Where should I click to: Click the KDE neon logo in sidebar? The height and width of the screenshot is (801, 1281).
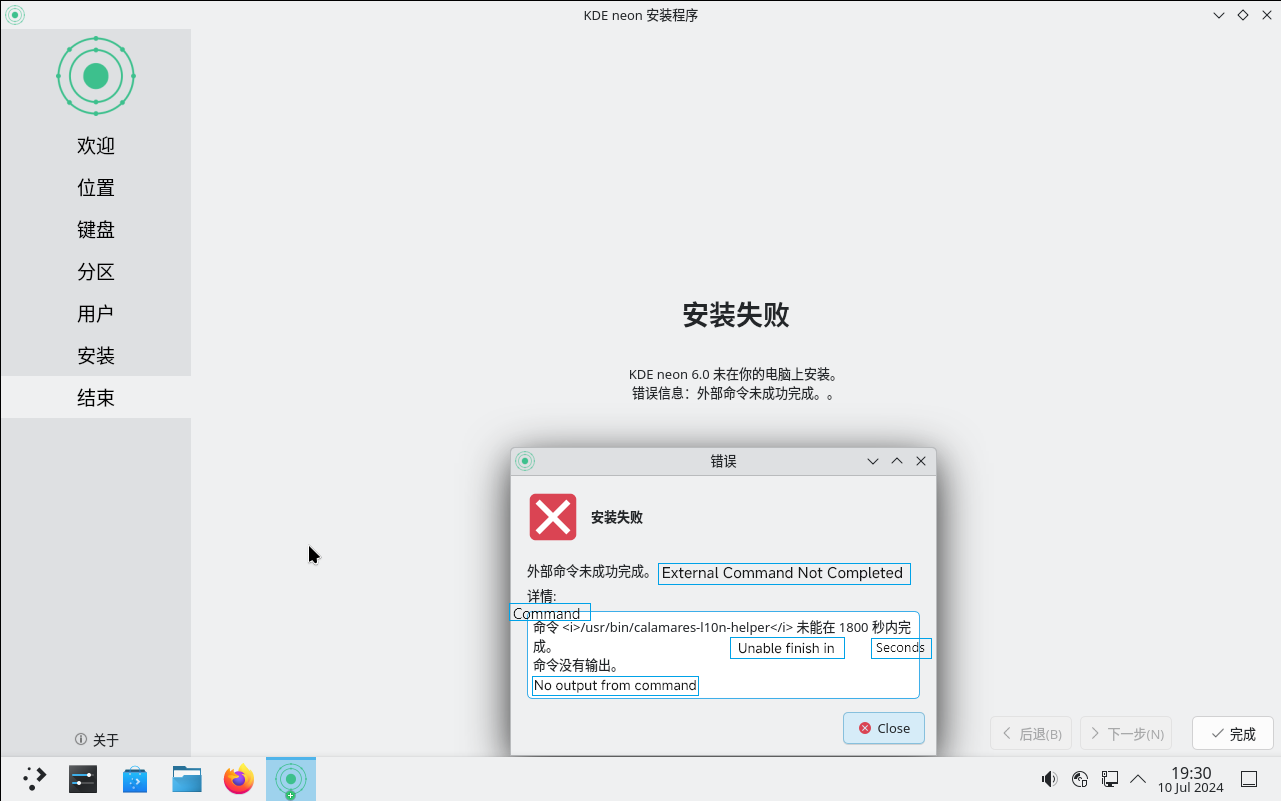(96, 76)
